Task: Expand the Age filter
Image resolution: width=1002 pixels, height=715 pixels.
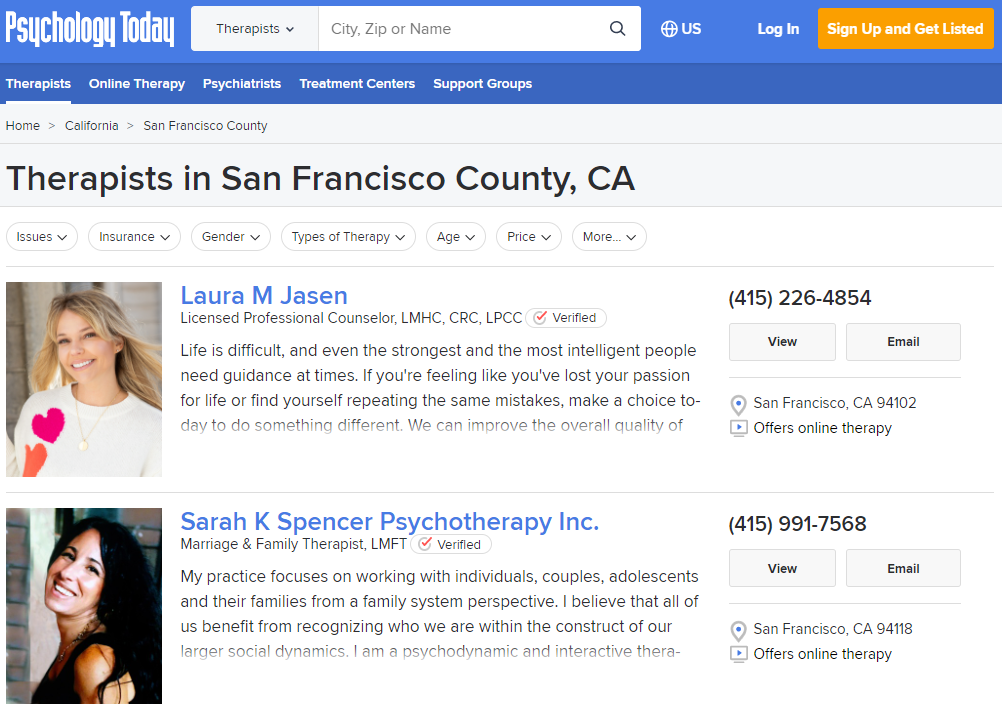Action: tap(456, 236)
